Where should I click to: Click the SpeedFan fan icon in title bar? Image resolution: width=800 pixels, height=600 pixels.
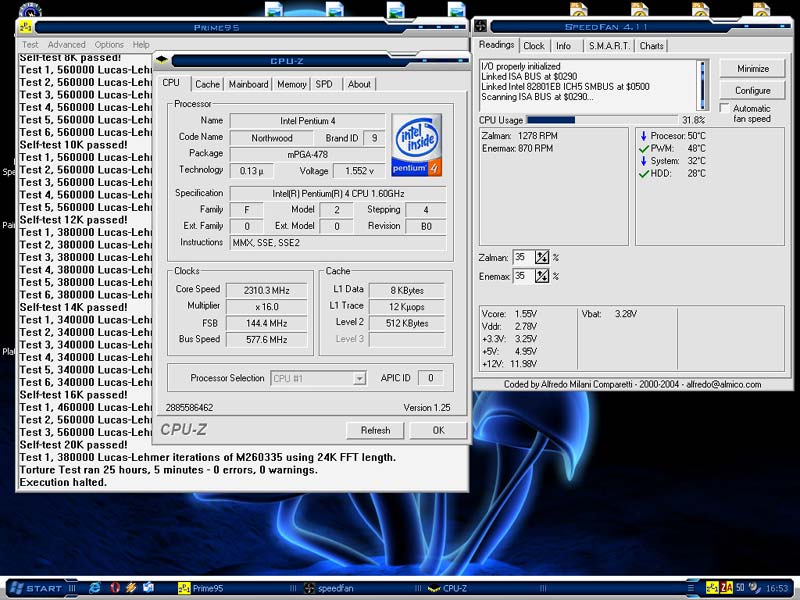point(480,24)
